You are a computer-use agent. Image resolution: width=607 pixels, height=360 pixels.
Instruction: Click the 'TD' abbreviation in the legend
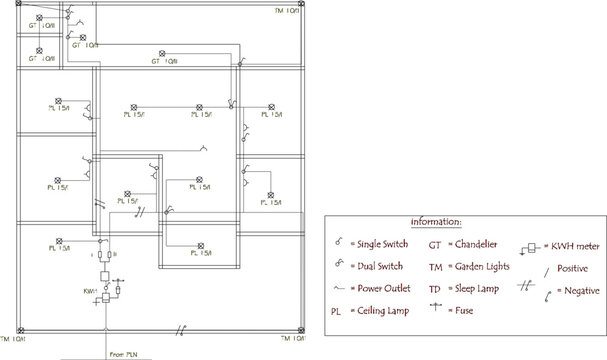pos(435,289)
